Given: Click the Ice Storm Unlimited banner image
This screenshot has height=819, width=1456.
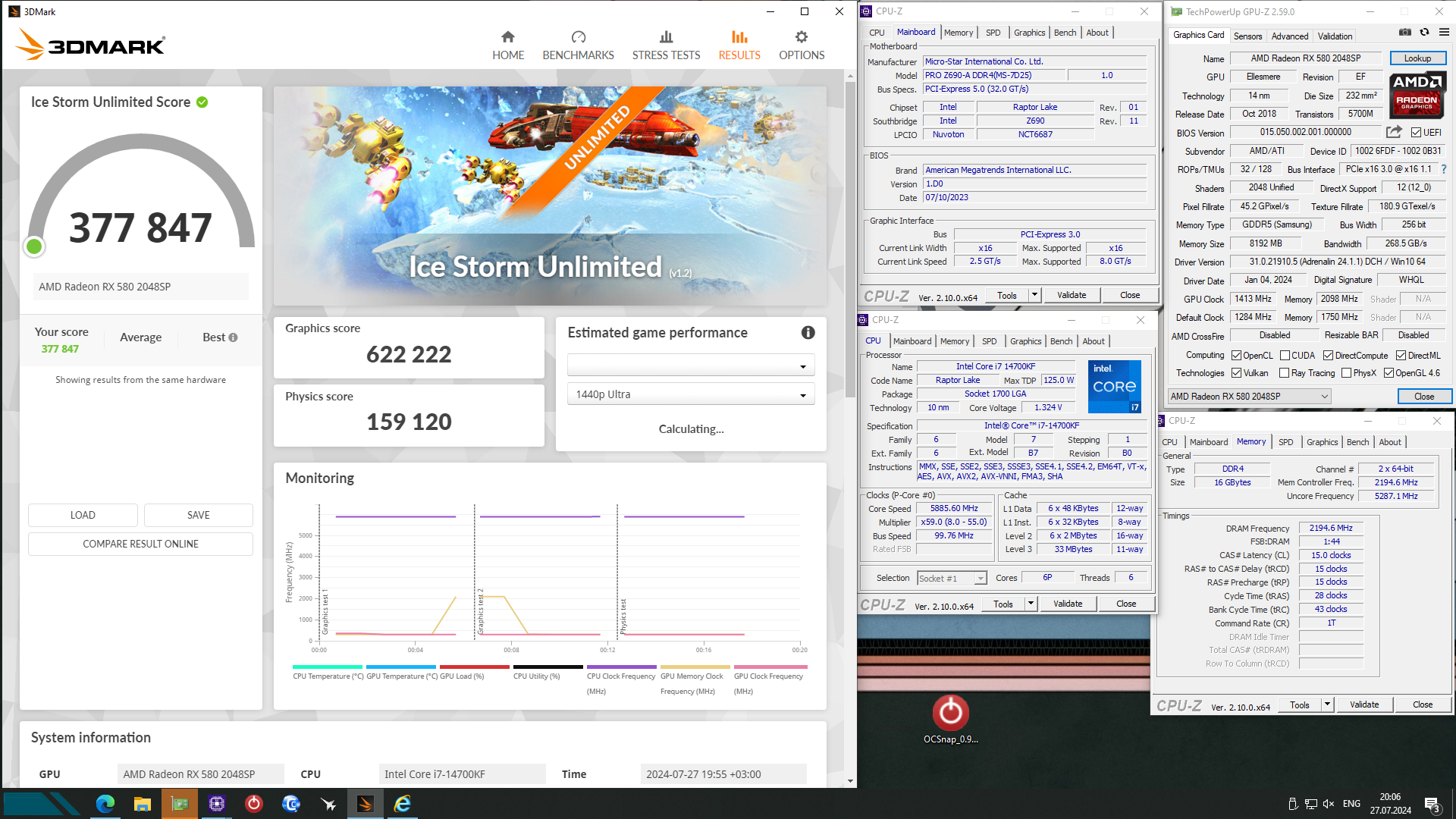Looking at the screenshot, I should 550,196.
